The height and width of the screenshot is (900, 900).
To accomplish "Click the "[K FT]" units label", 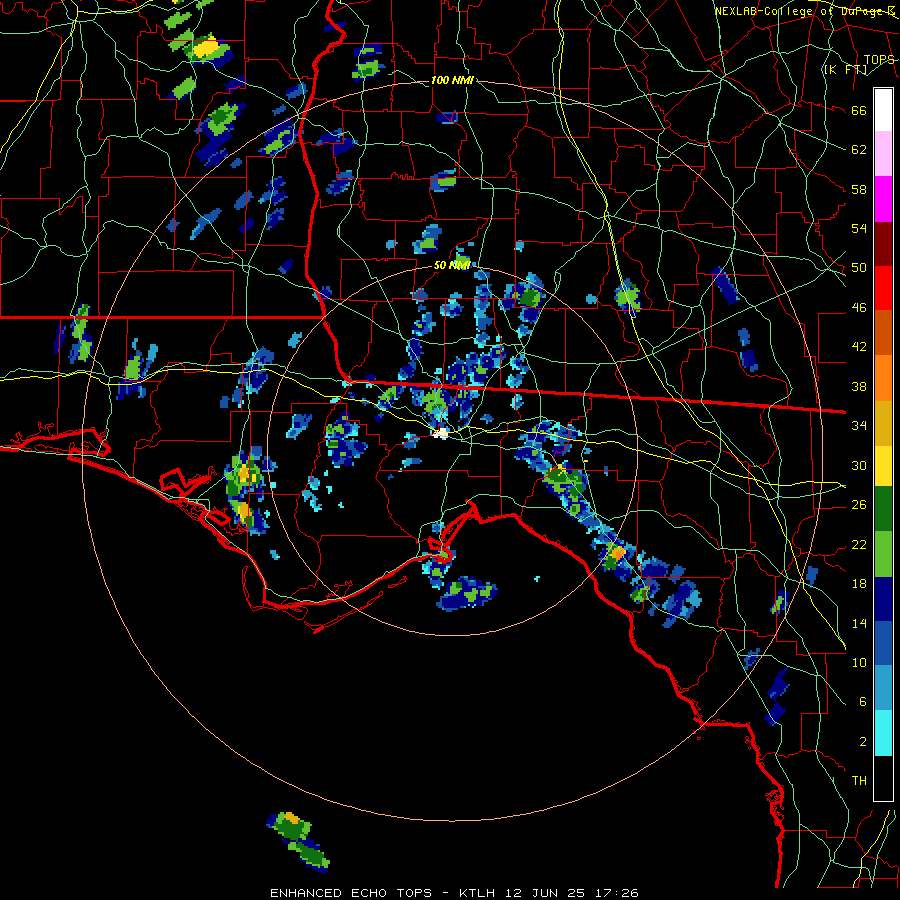I will point(845,69).
